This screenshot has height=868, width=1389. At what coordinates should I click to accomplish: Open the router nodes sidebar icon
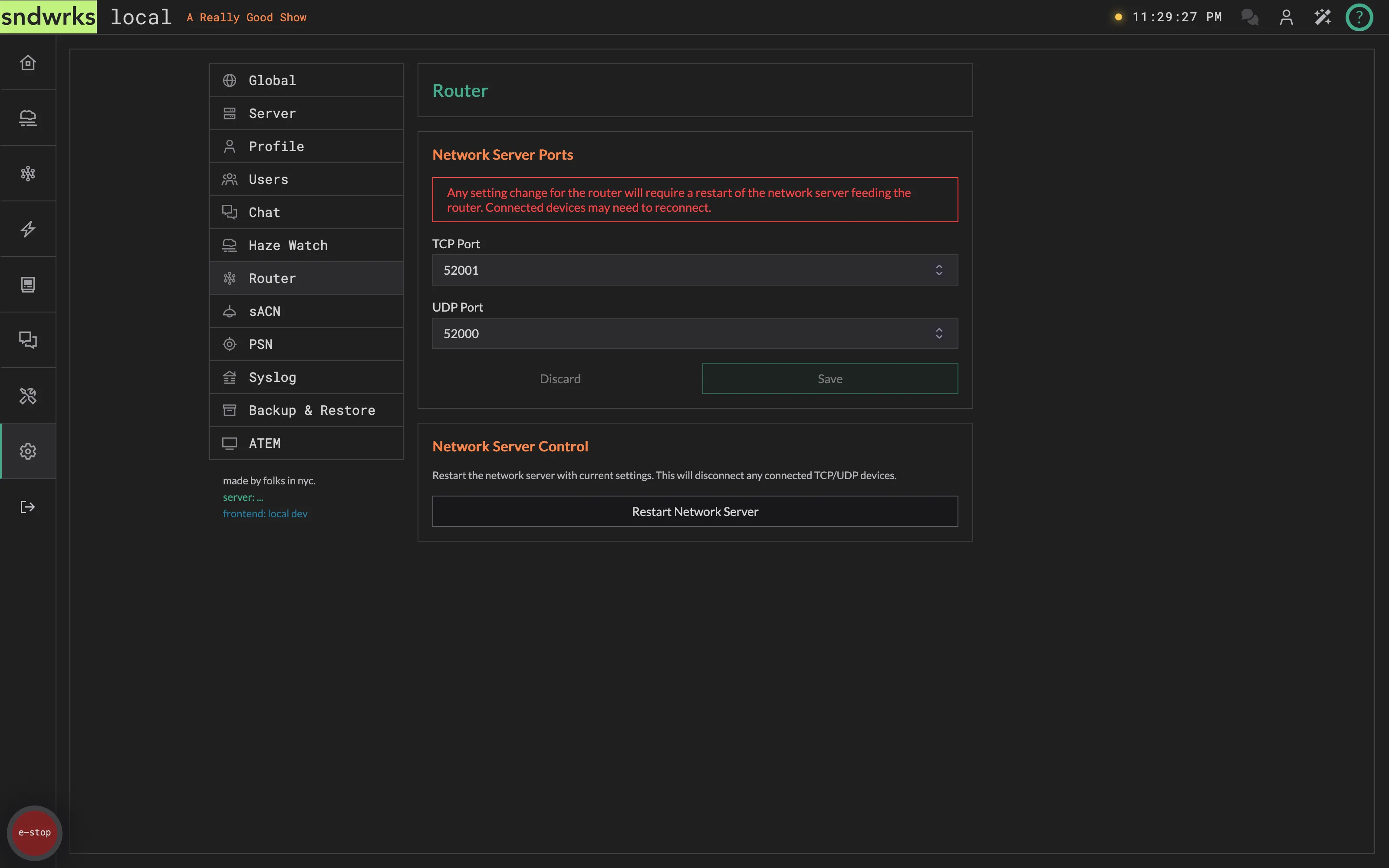(27, 173)
